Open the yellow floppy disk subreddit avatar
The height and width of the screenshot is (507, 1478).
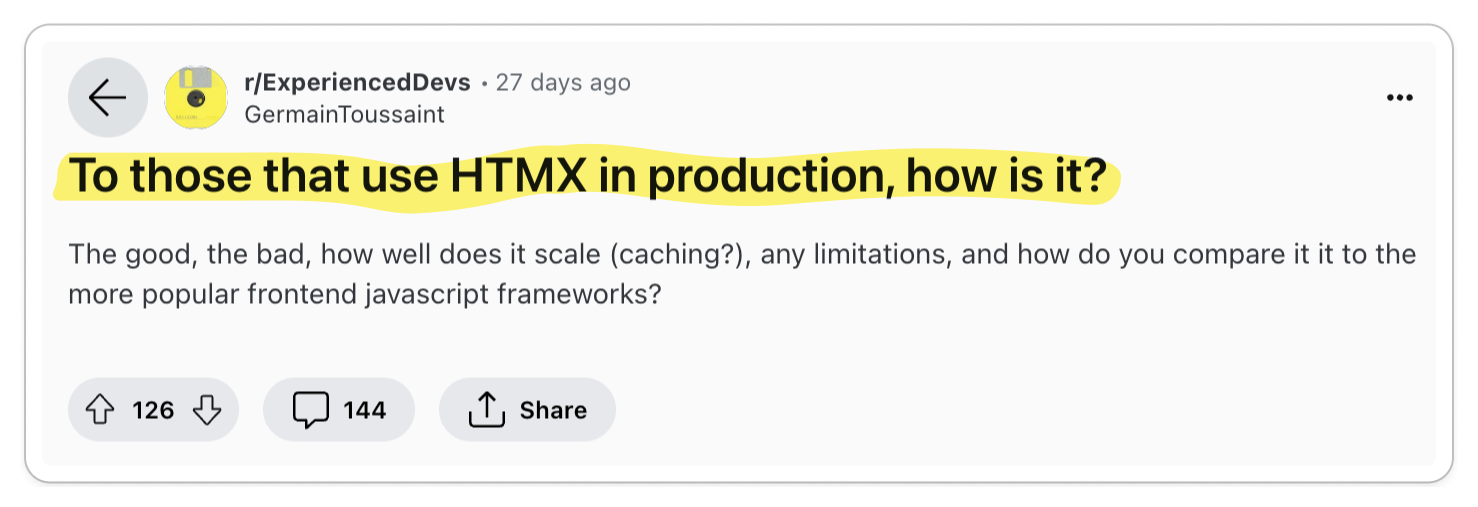click(x=196, y=98)
